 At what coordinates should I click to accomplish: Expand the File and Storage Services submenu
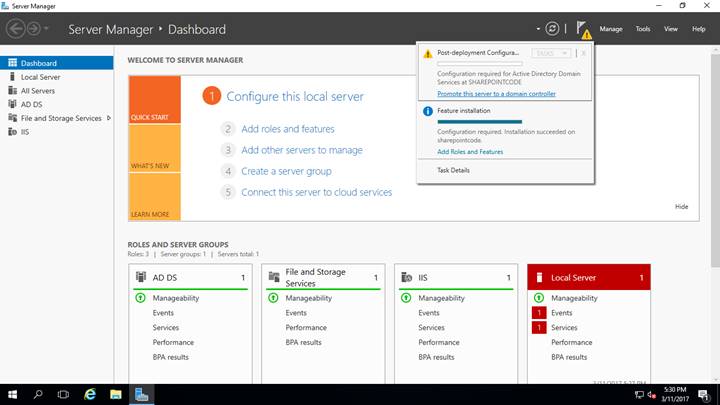pos(108,118)
